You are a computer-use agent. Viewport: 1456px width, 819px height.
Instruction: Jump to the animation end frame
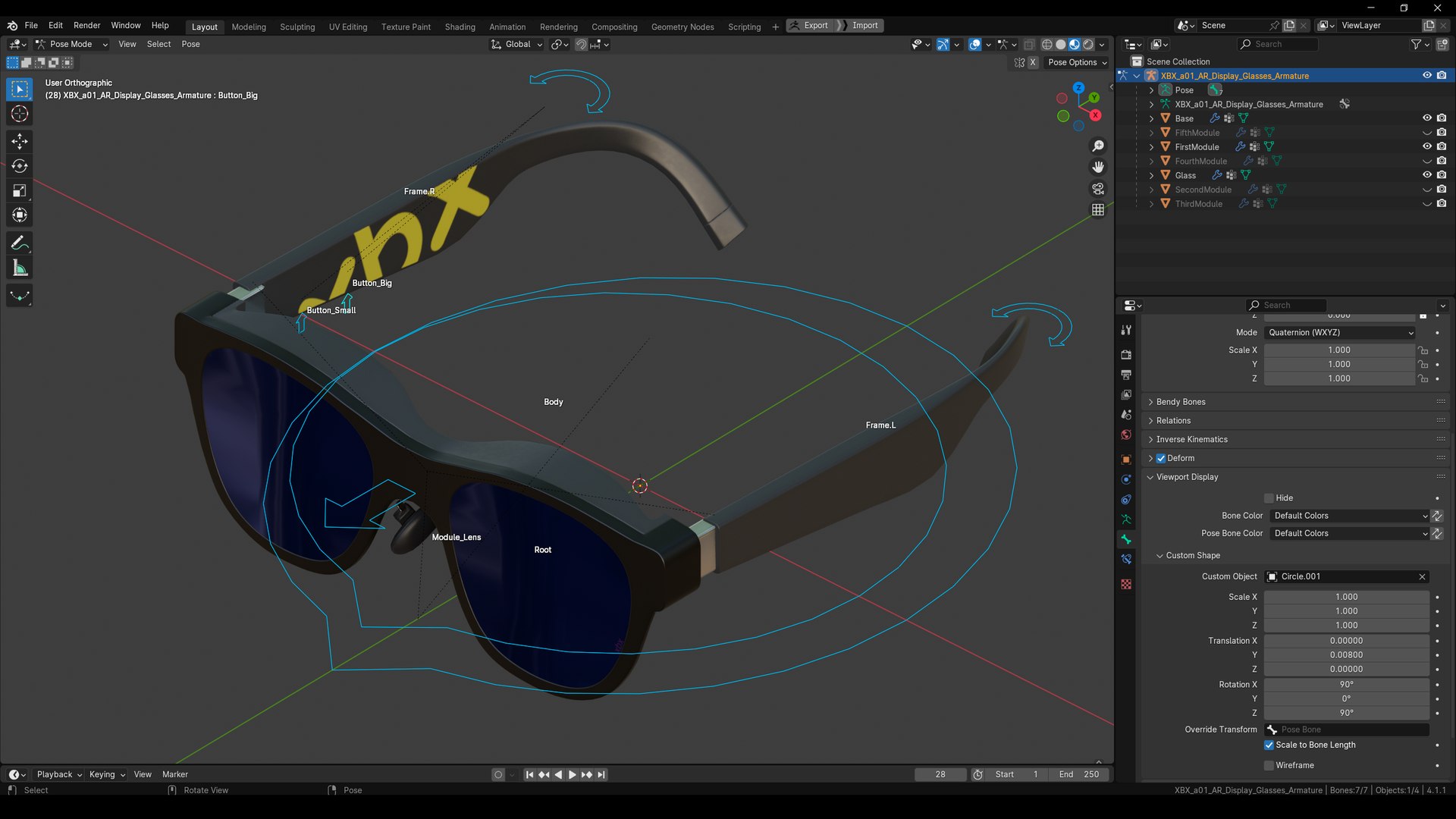coord(601,774)
